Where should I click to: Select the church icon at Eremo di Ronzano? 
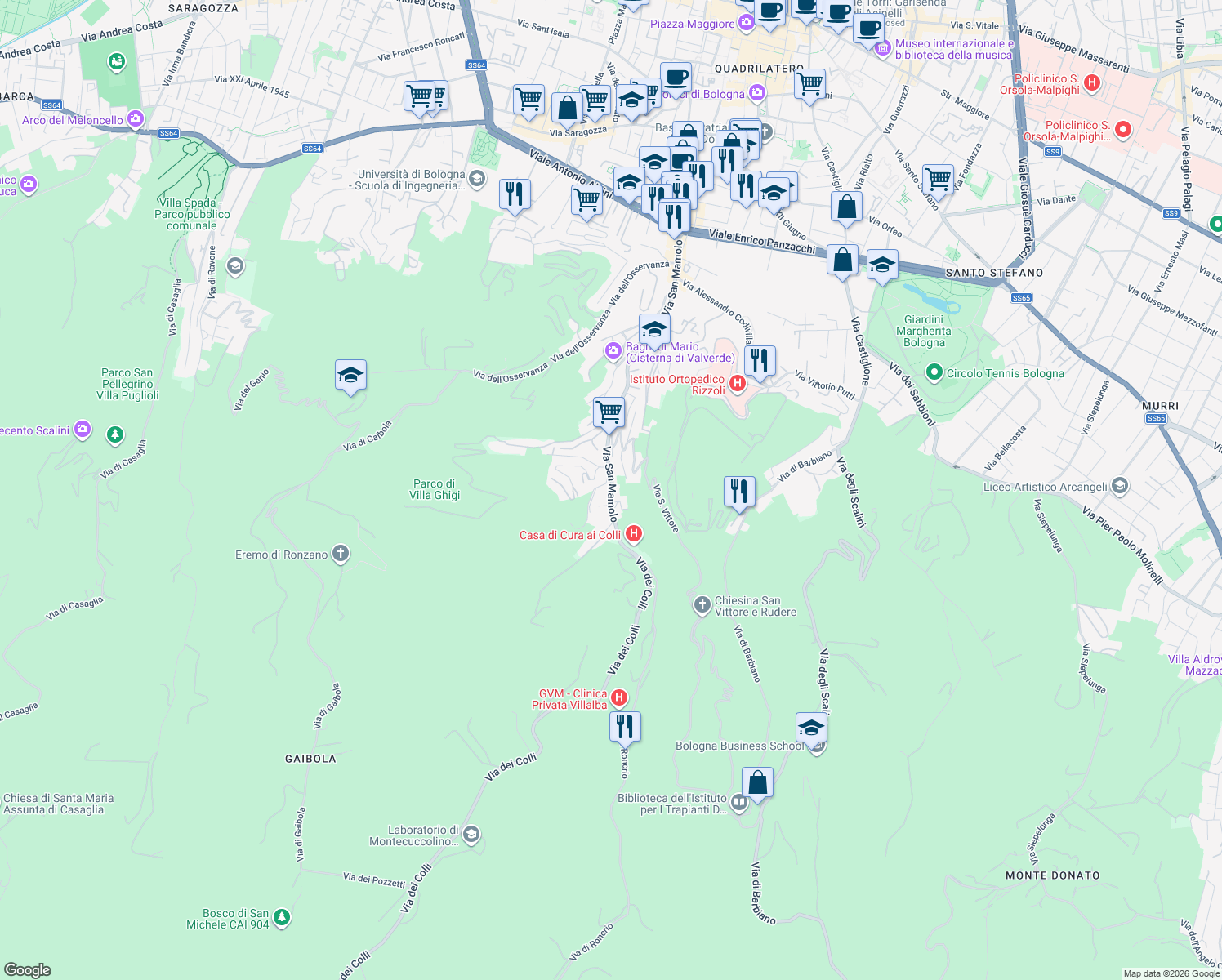pyautogui.click(x=339, y=555)
